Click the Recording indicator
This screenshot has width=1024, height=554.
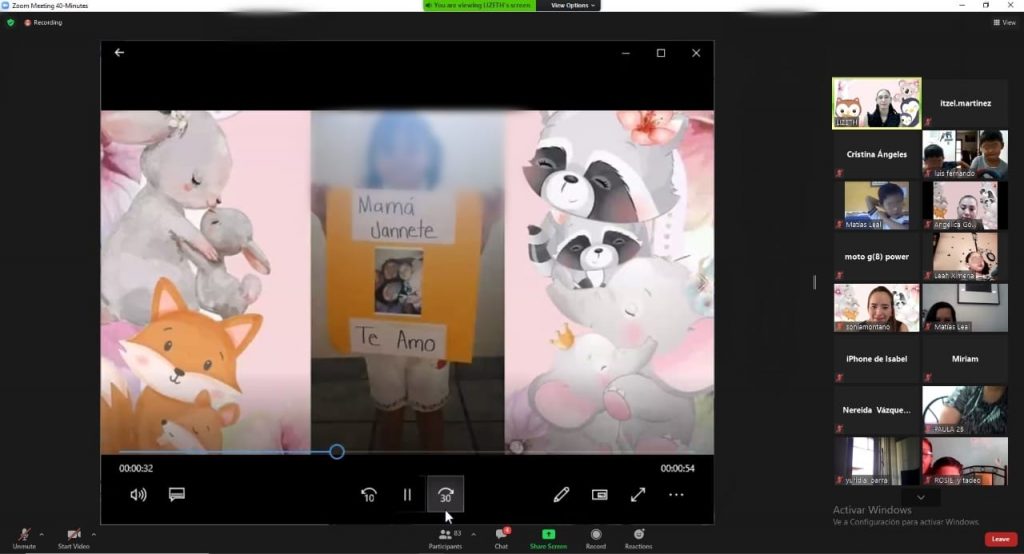pos(44,22)
